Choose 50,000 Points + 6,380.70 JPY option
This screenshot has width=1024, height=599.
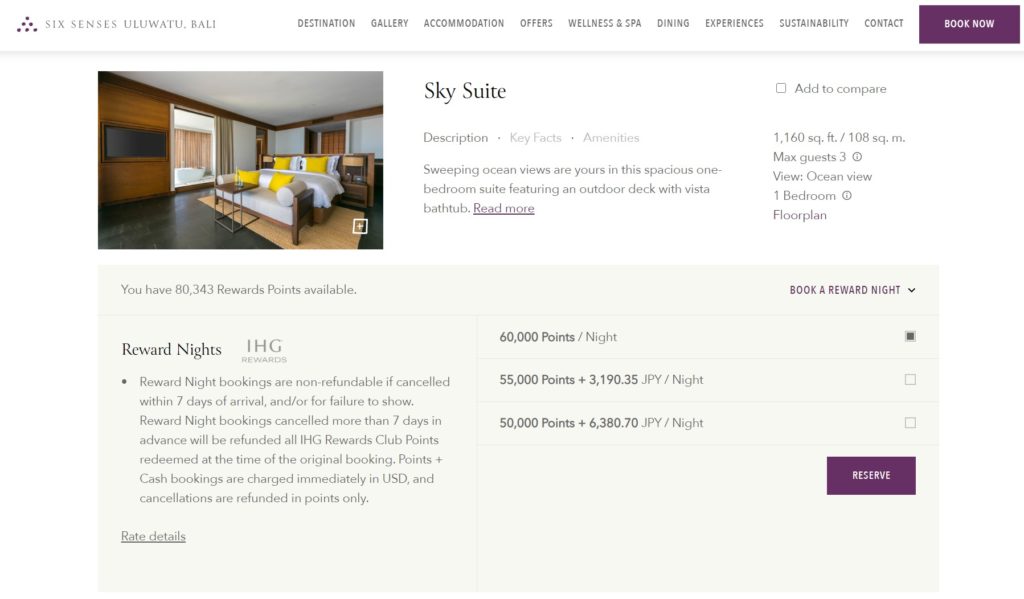click(x=910, y=423)
